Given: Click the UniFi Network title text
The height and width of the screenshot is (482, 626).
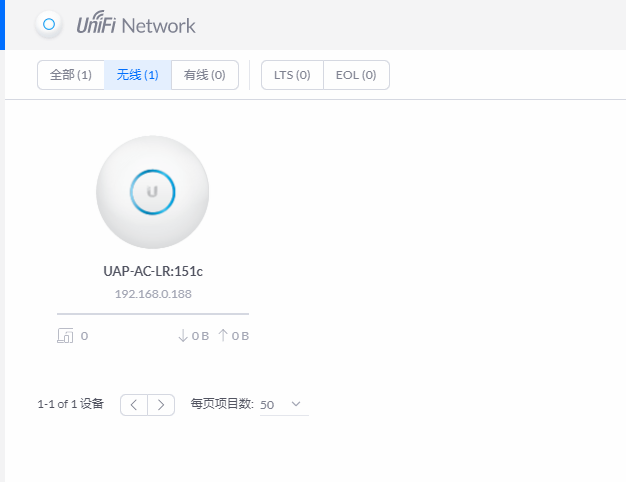Looking at the screenshot, I should (136, 24).
